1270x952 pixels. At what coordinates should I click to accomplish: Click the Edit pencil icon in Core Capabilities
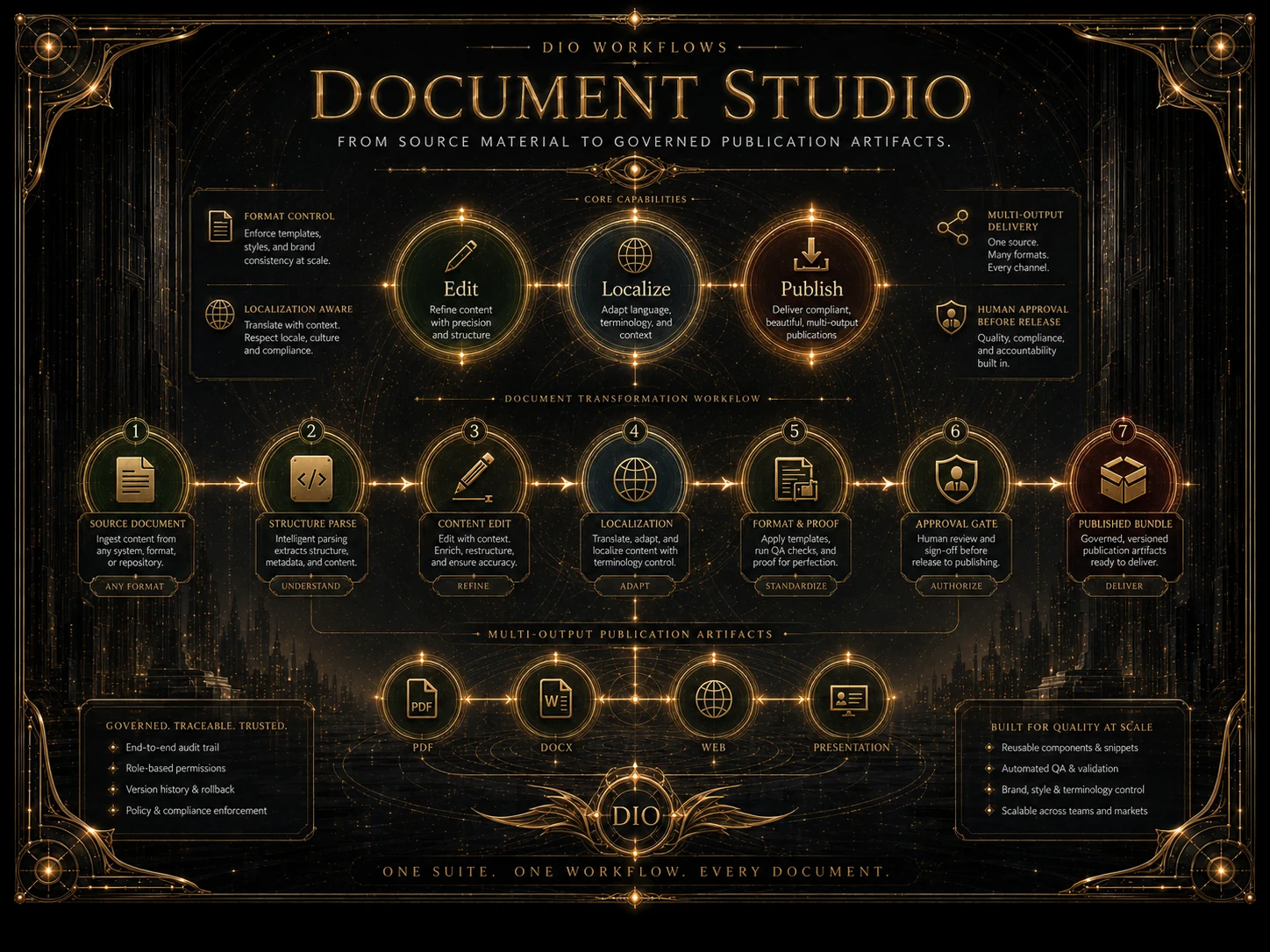460,257
